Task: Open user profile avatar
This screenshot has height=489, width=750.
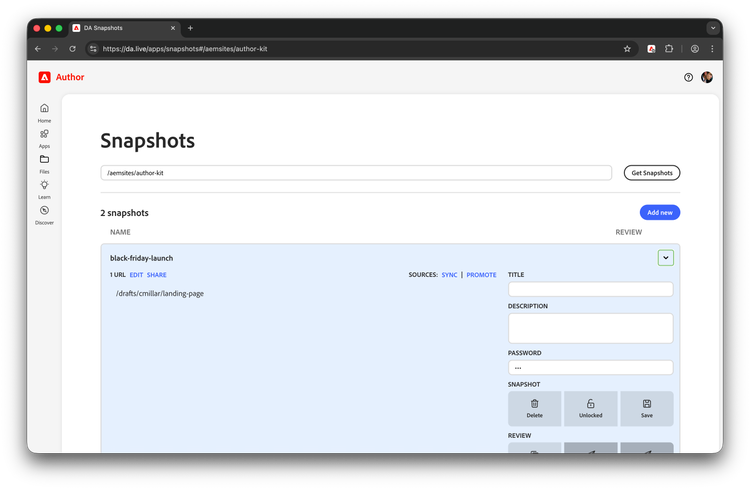Action: 707,77
